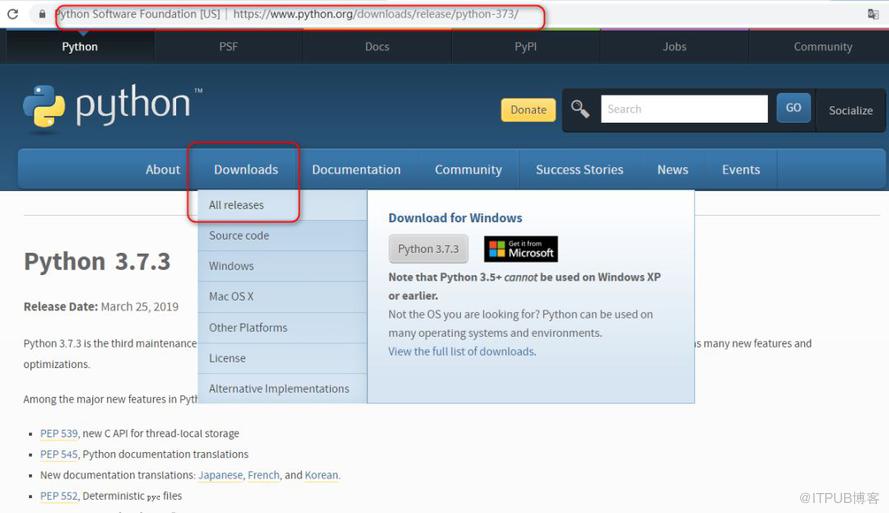Open the Downloads dropdown menu

pos(245,169)
